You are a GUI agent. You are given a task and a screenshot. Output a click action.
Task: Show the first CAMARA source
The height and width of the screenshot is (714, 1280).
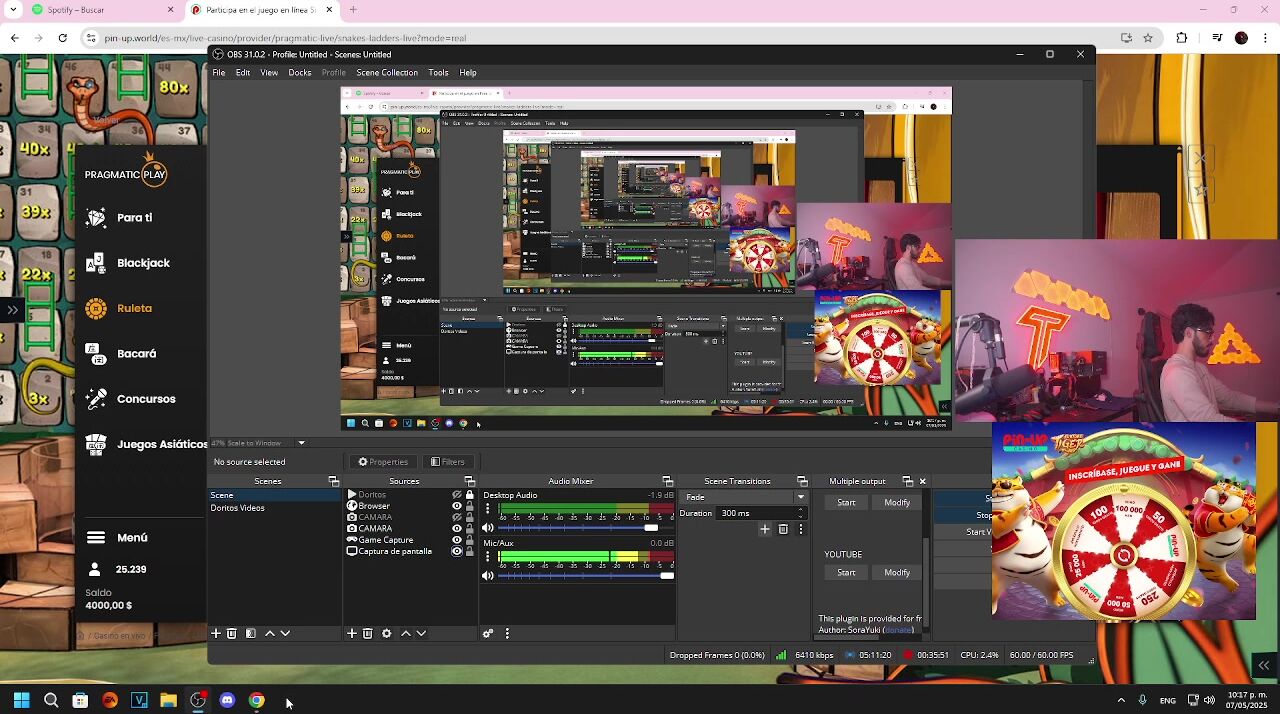457,517
